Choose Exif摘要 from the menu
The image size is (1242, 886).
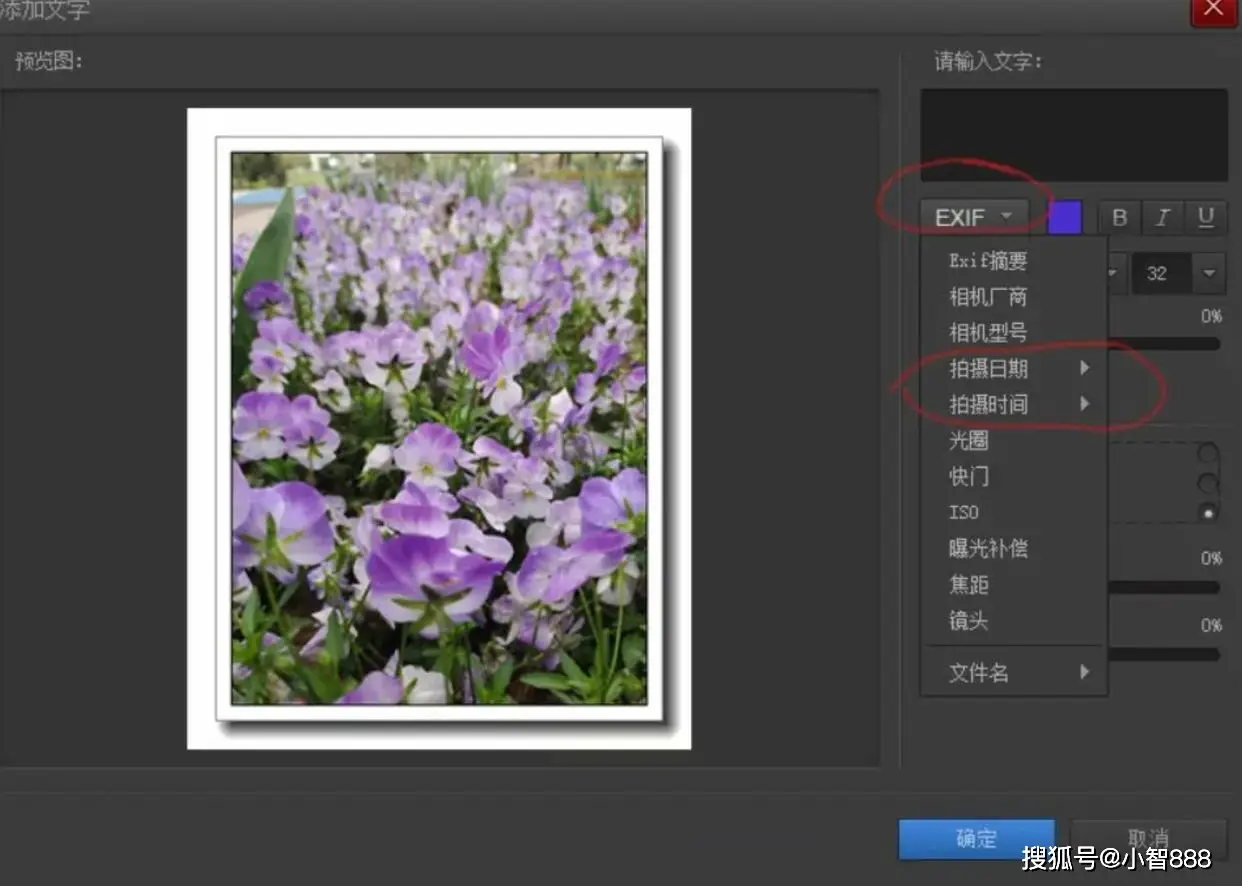985,260
